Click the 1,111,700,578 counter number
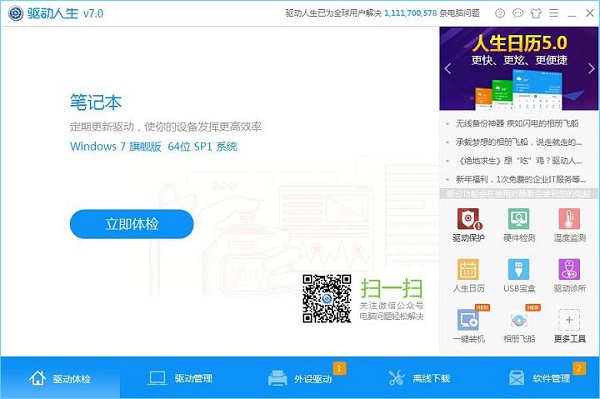The width and height of the screenshot is (600, 399). point(410,13)
